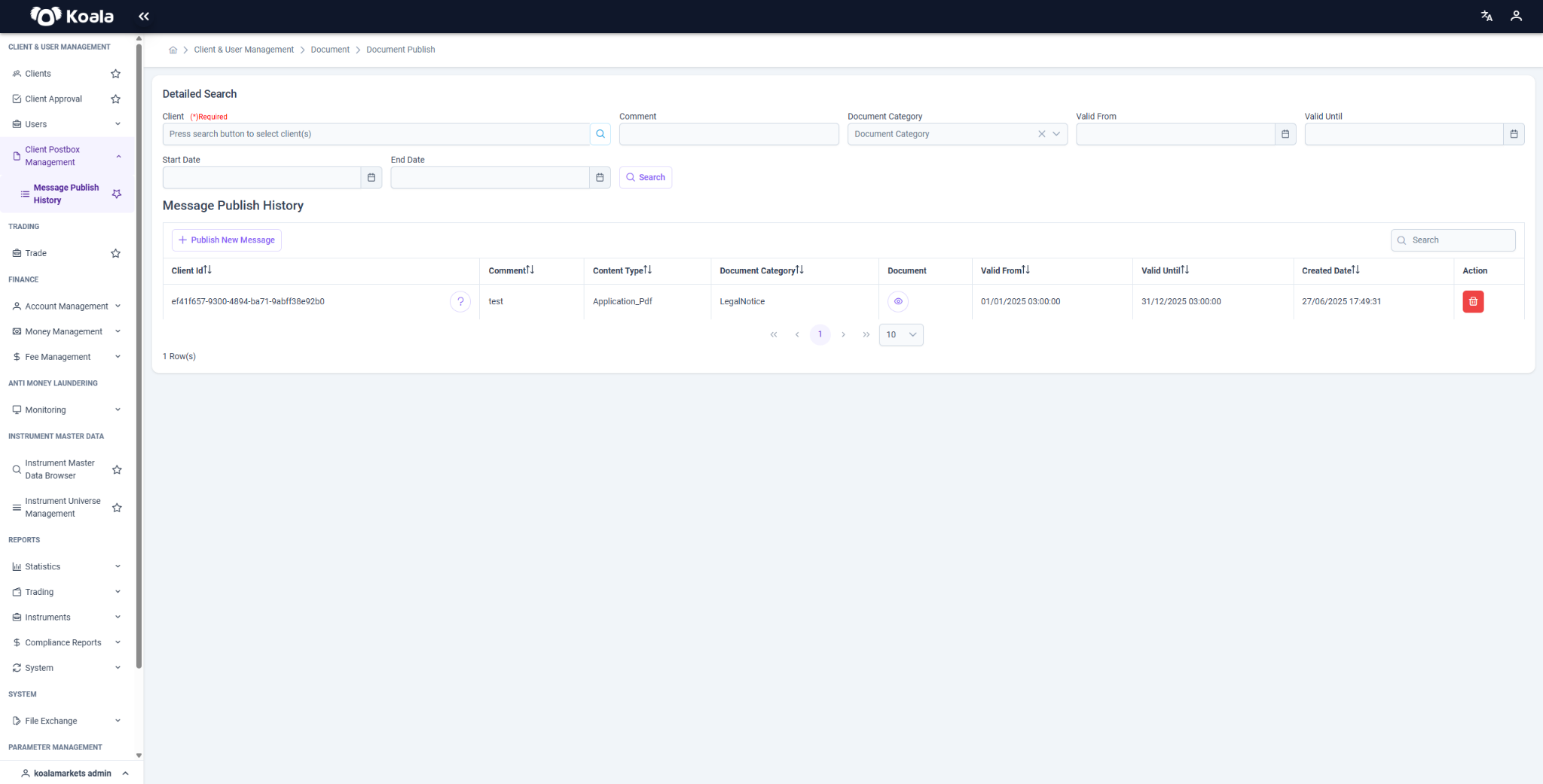Screen dimensions: 1543x784
Task: Open the Valid Until calendar picker
Action: click(x=1514, y=134)
